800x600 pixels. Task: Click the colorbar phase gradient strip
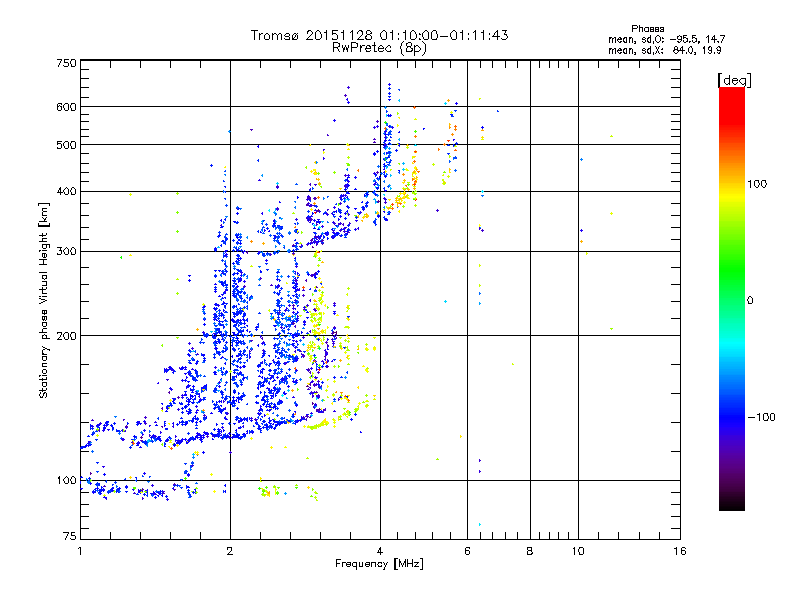tap(732, 298)
